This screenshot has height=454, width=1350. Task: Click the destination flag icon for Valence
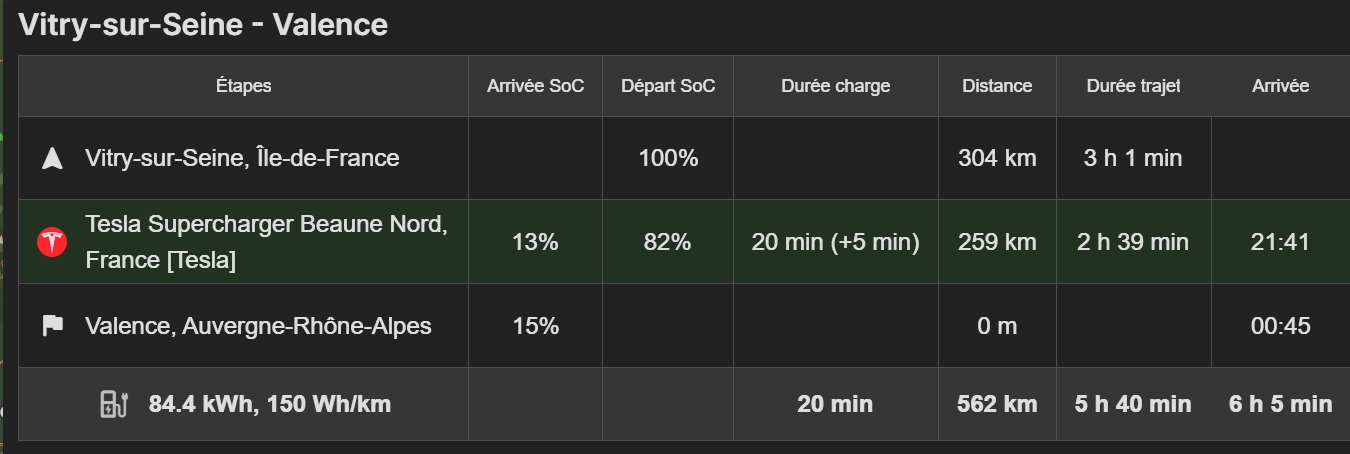(x=52, y=326)
